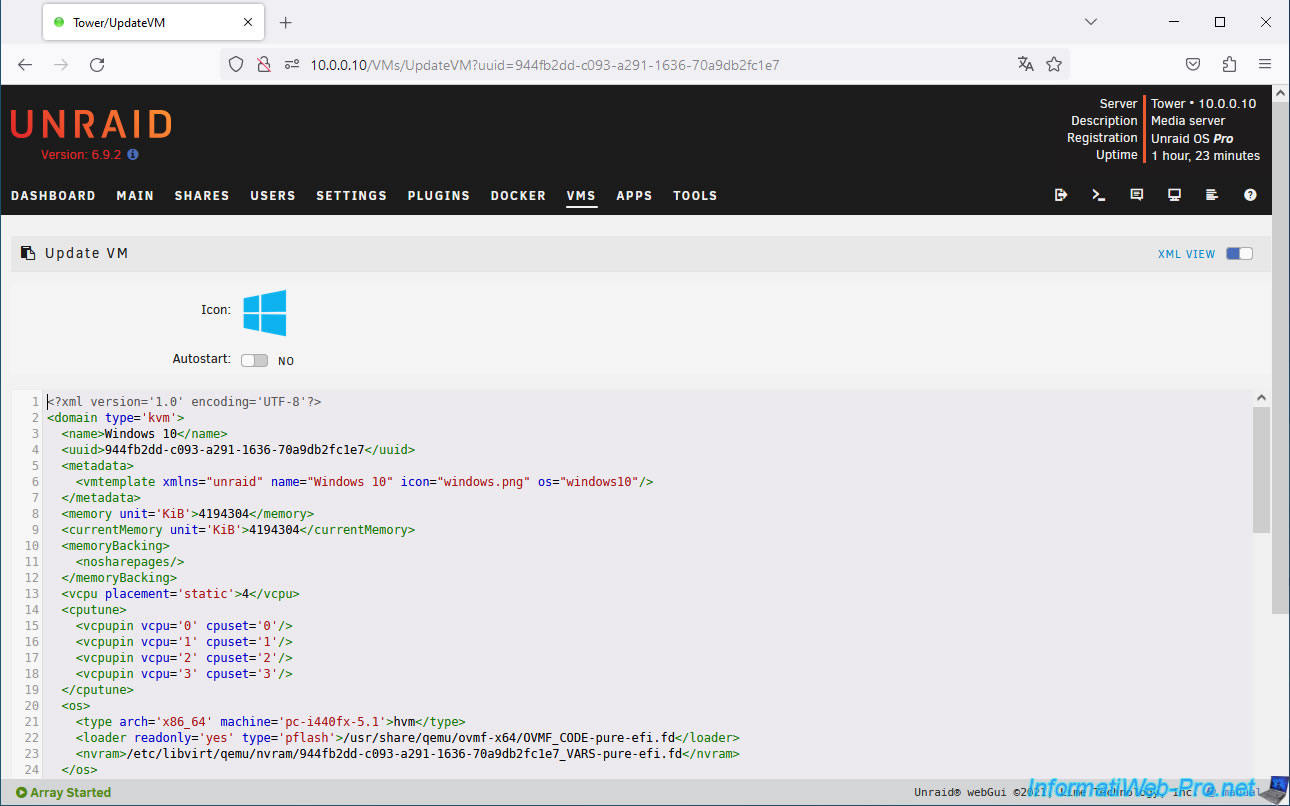Image resolution: width=1290 pixels, height=806 pixels.
Task: Open the Info monitor icon
Action: [x=1175, y=195]
